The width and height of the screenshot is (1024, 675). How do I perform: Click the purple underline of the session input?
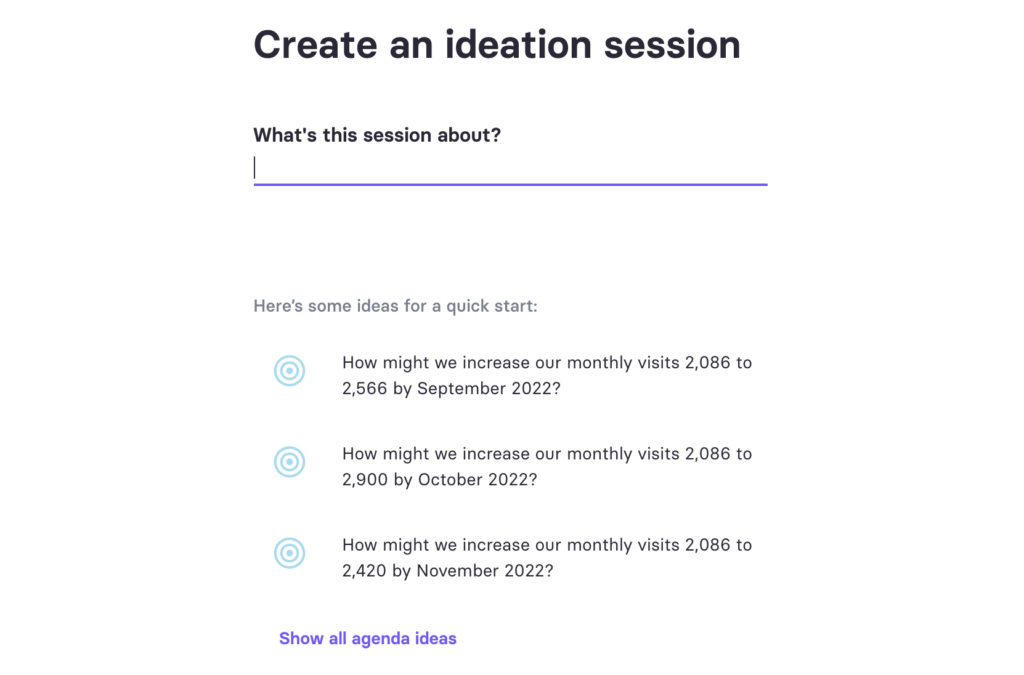pyautogui.click(x=510, y=185)
